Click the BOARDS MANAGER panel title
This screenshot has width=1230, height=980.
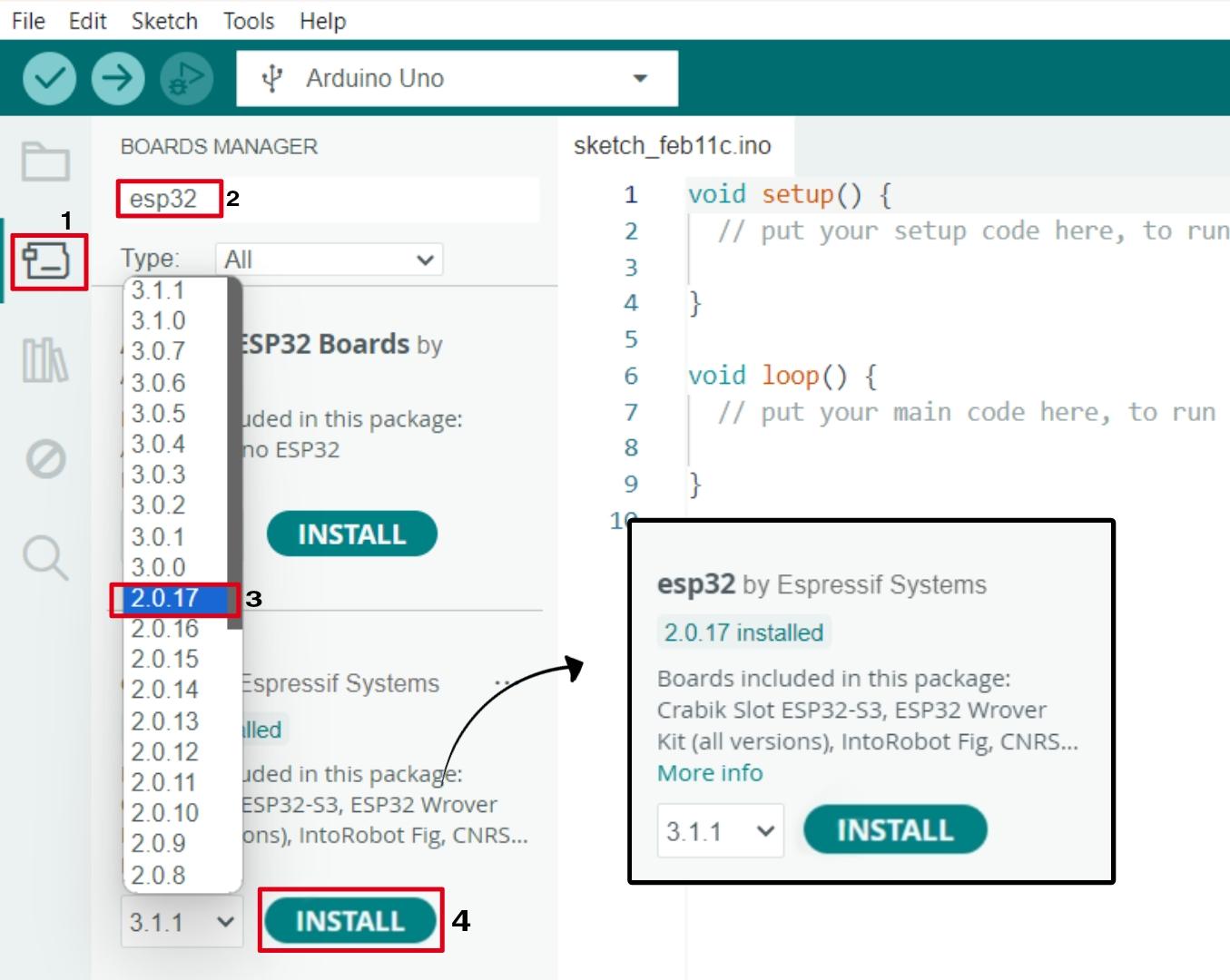(x=219, y=146)
